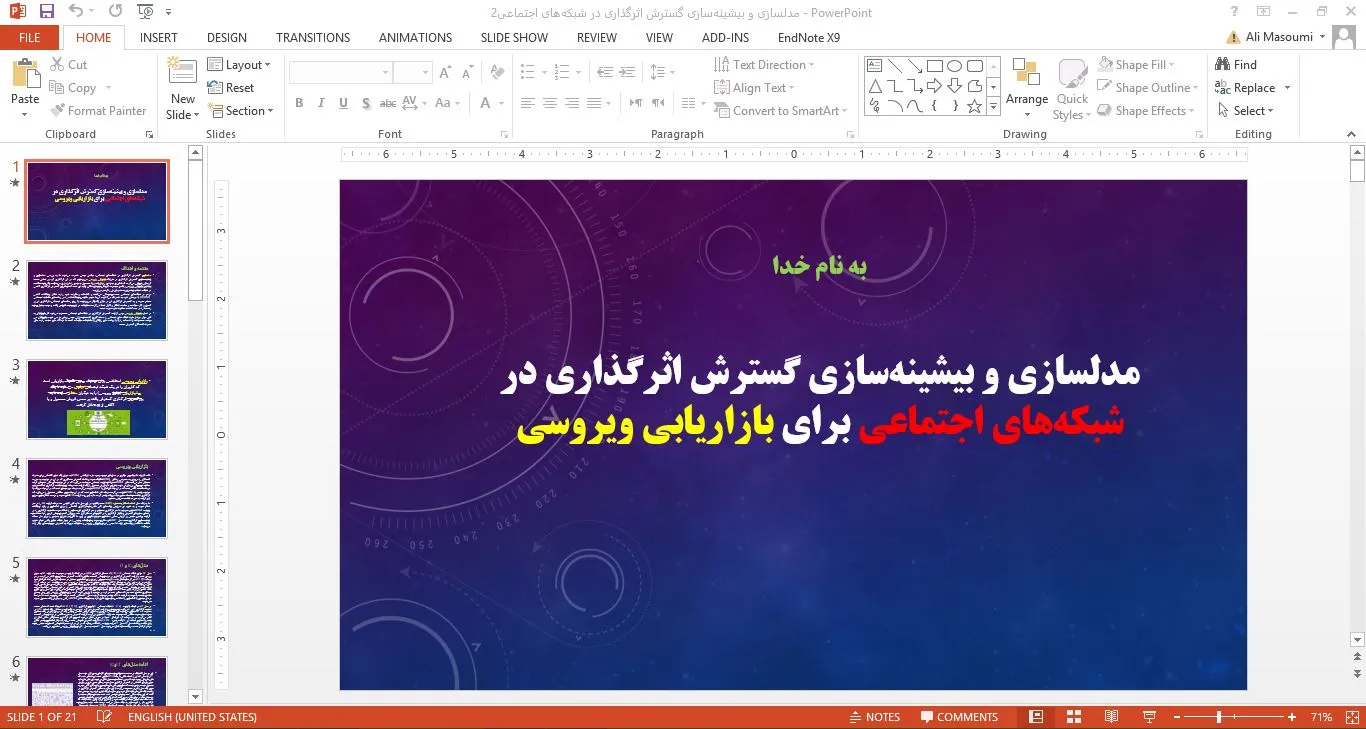Click the Replace button
Viewport: 1366px width, 729px height.
pyautogui.click(x=1253, y=88)
